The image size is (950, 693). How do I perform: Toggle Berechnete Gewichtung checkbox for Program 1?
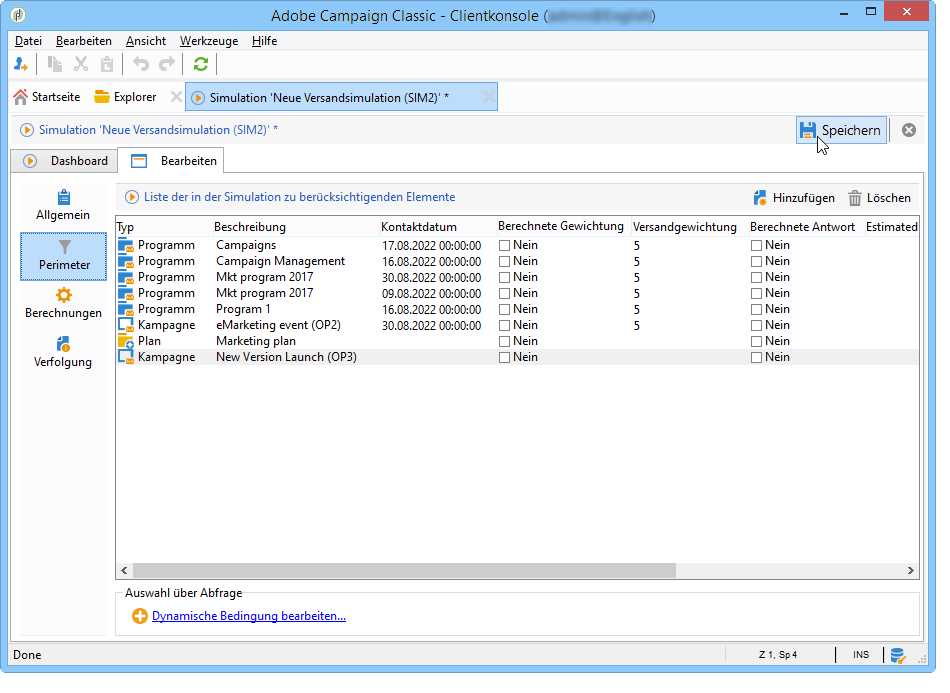(504, 310)
